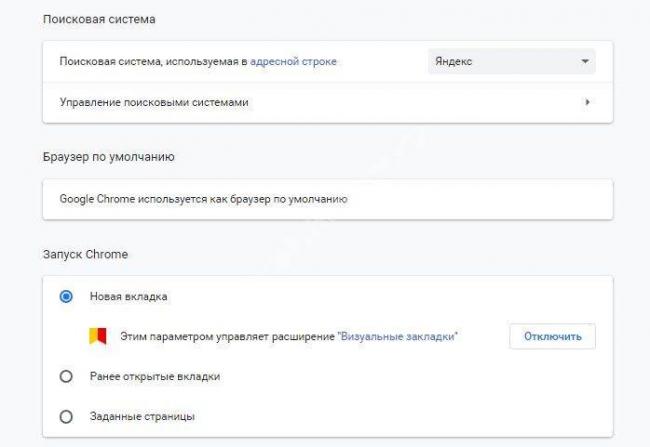Click the Google Chrome default browser text

[203, 199]
